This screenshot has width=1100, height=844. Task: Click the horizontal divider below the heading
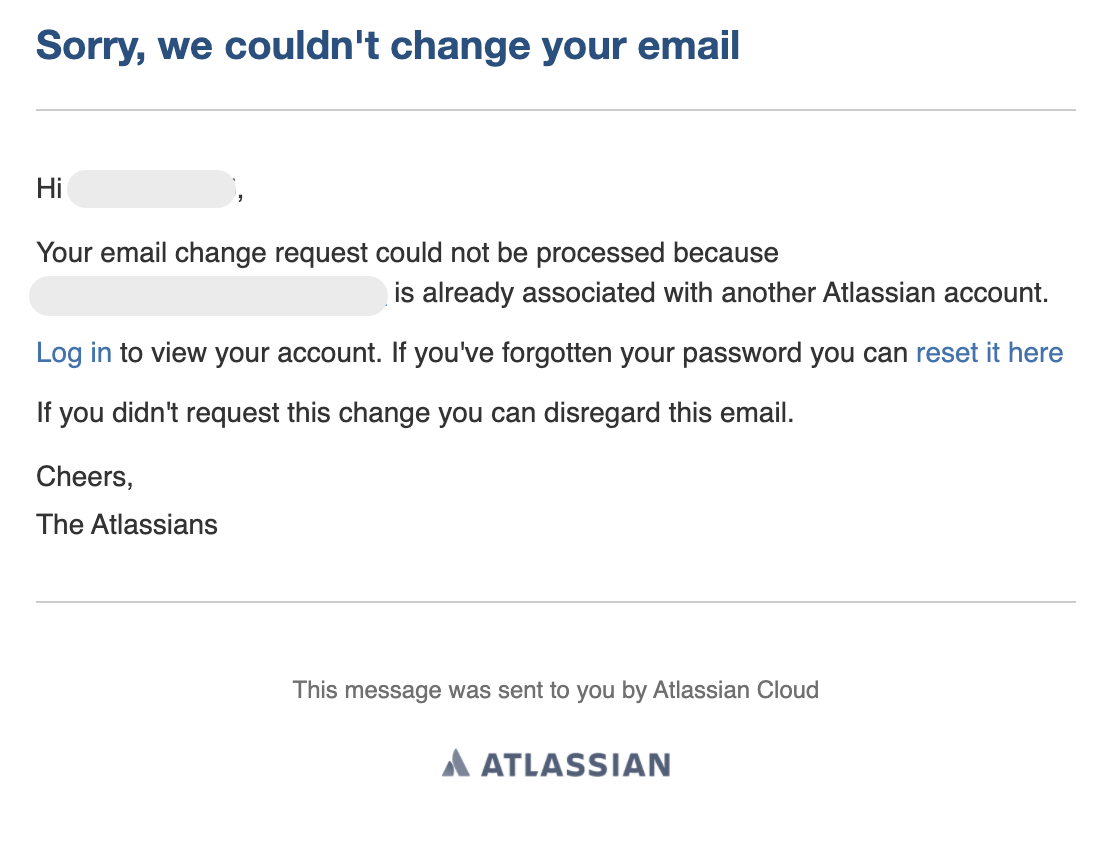555,110
